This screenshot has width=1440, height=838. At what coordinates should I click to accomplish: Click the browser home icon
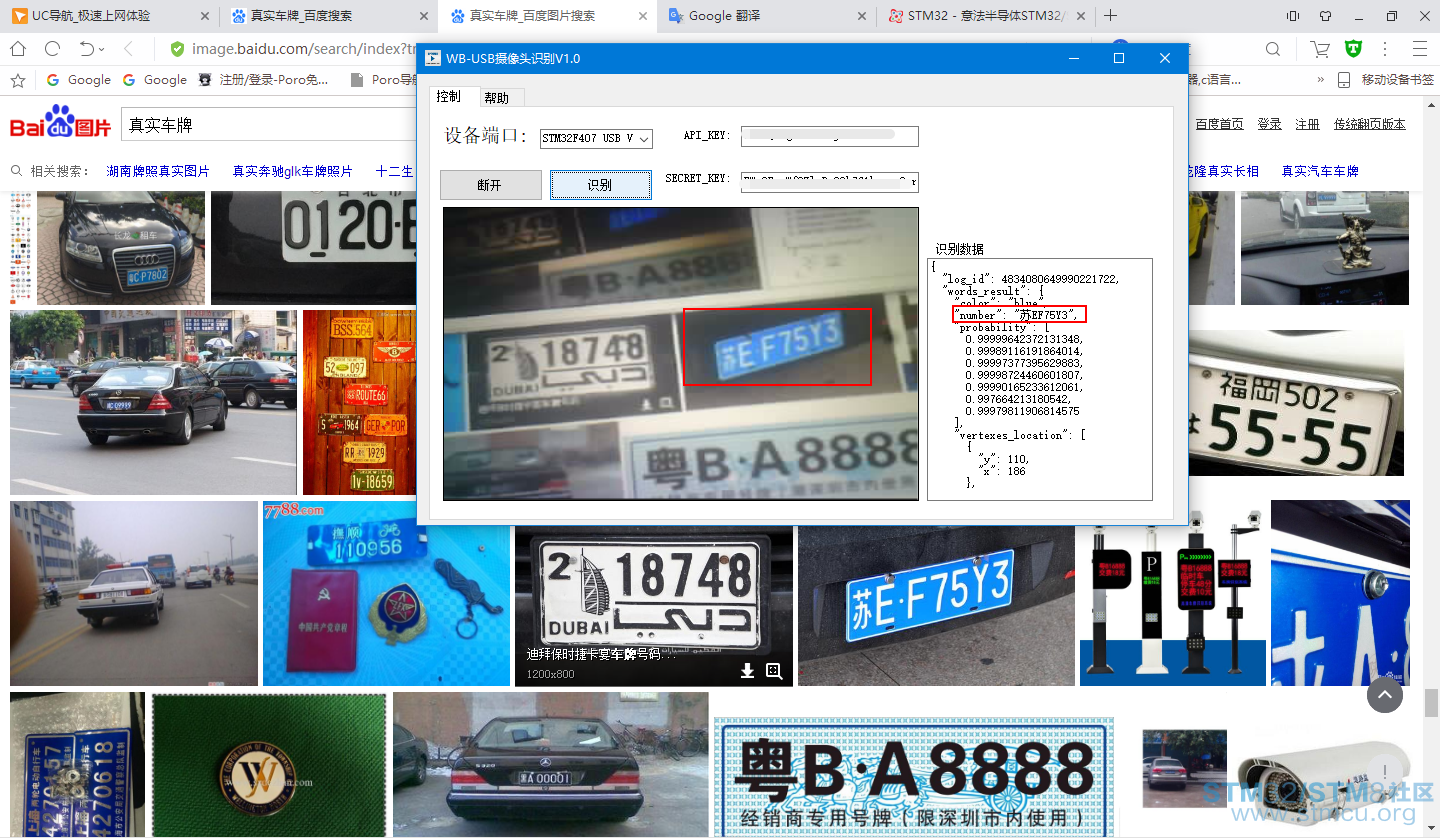point(18,49)
